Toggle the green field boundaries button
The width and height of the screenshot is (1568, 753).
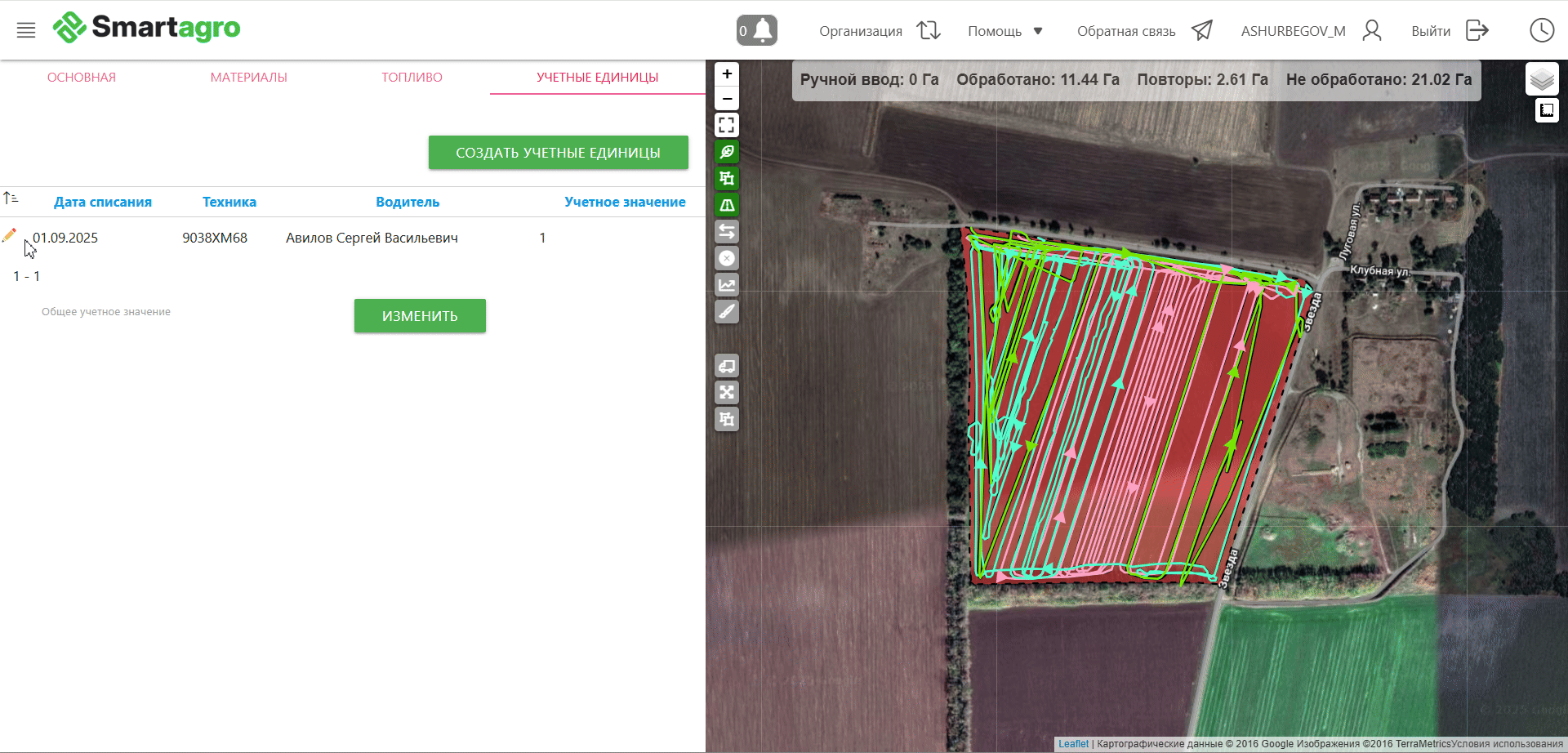727,178
